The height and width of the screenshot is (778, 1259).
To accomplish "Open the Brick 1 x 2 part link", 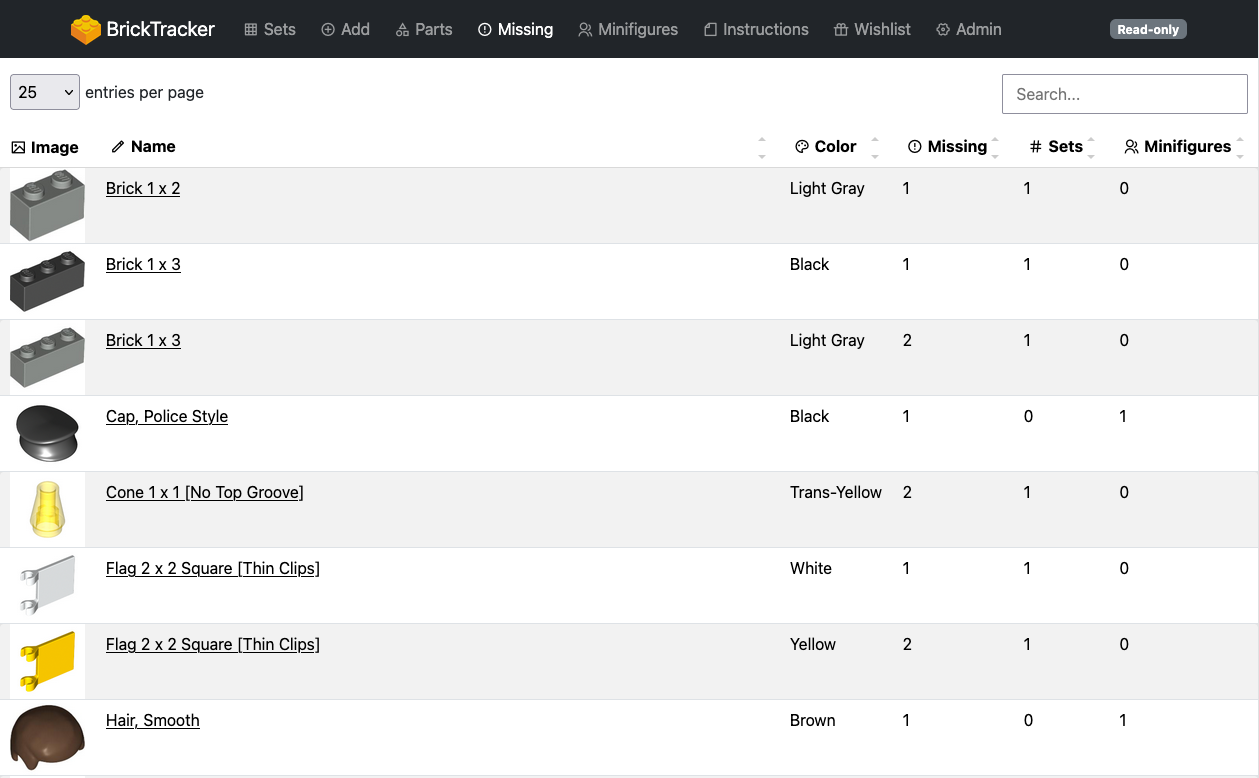I will (143, 189).
